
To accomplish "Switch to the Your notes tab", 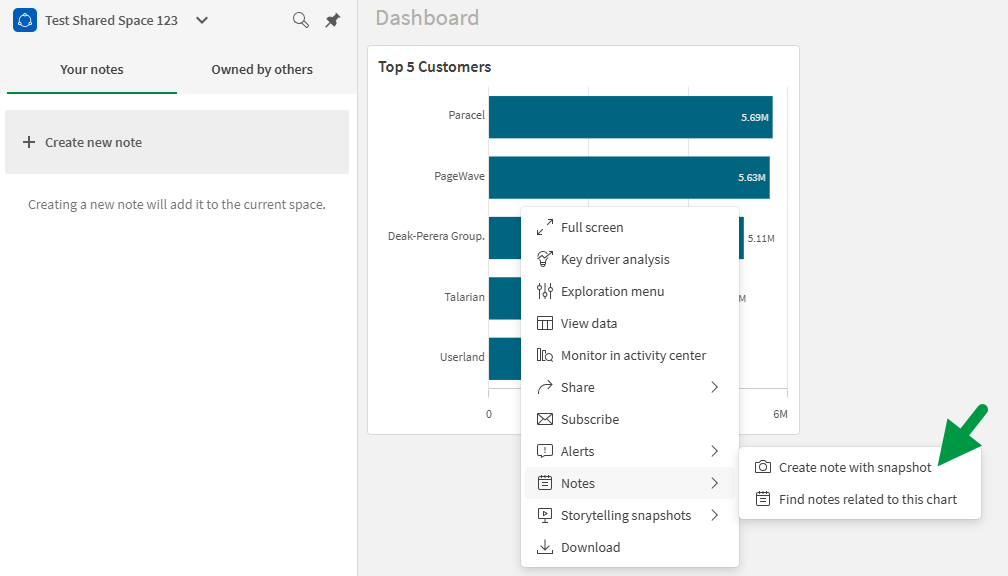I will coord(92,70).
